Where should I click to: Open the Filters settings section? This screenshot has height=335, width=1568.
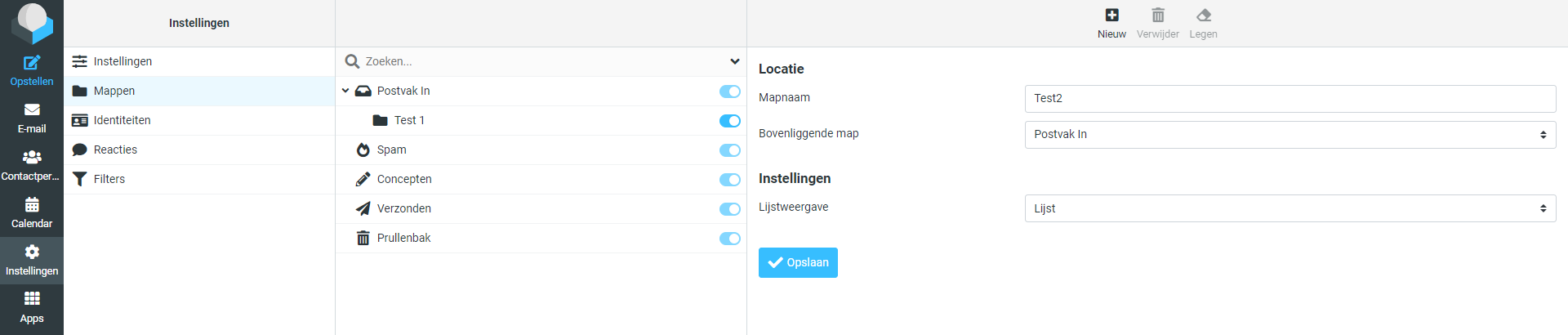109,179
